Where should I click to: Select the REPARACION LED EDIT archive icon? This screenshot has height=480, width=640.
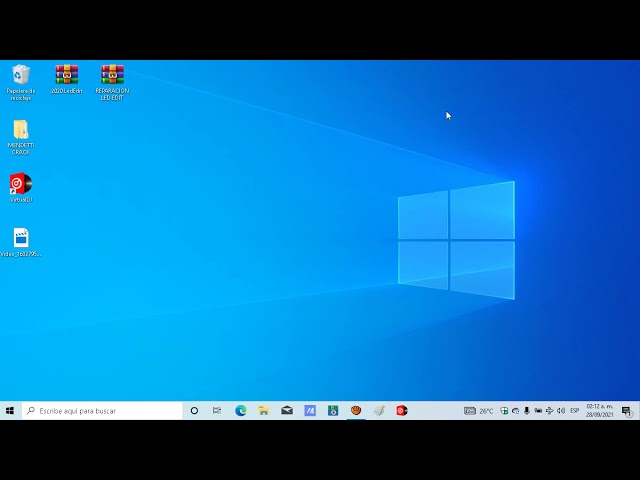point(112,82)
